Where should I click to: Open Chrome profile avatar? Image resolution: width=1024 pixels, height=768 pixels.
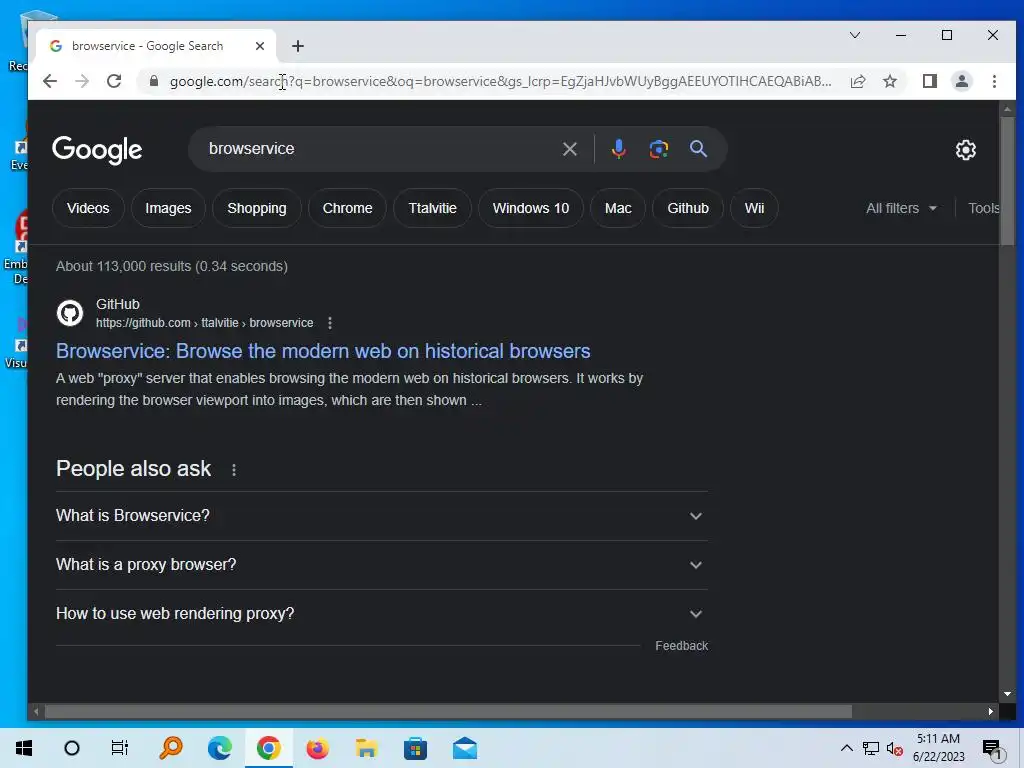coord(961,81)
